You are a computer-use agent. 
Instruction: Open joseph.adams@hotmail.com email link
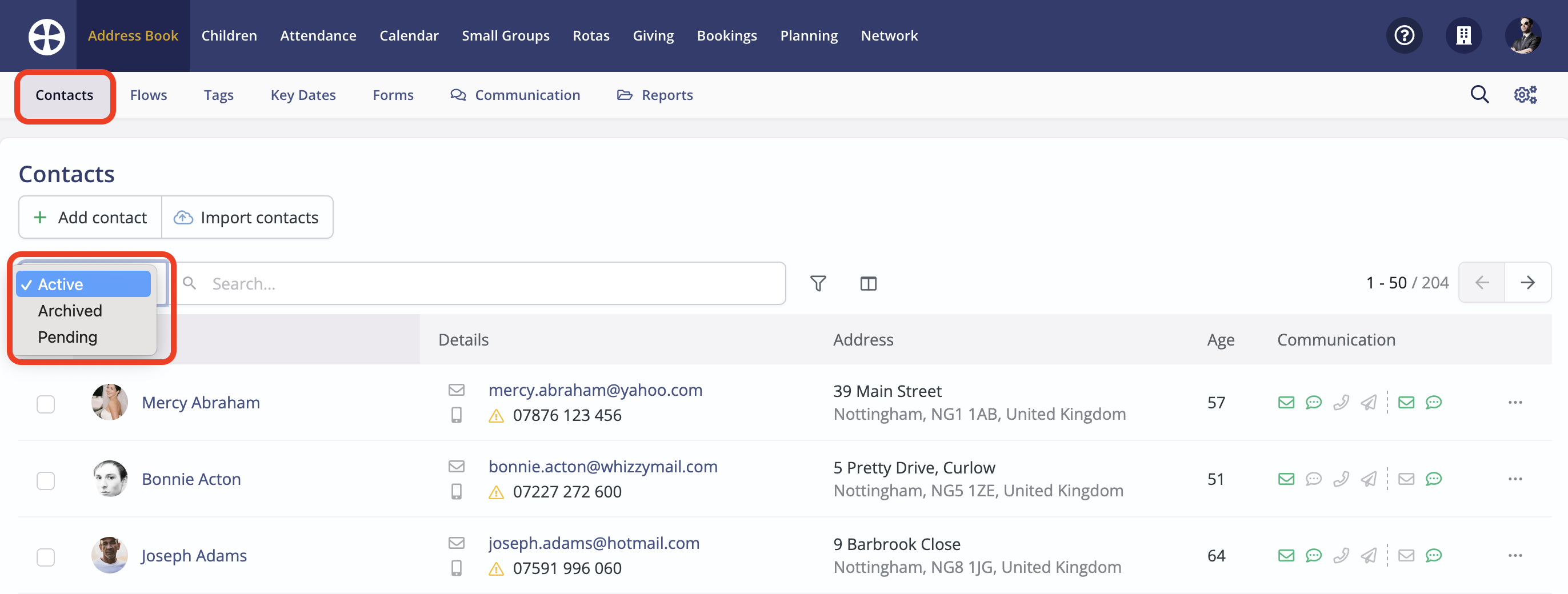click(x=594, y=542)
